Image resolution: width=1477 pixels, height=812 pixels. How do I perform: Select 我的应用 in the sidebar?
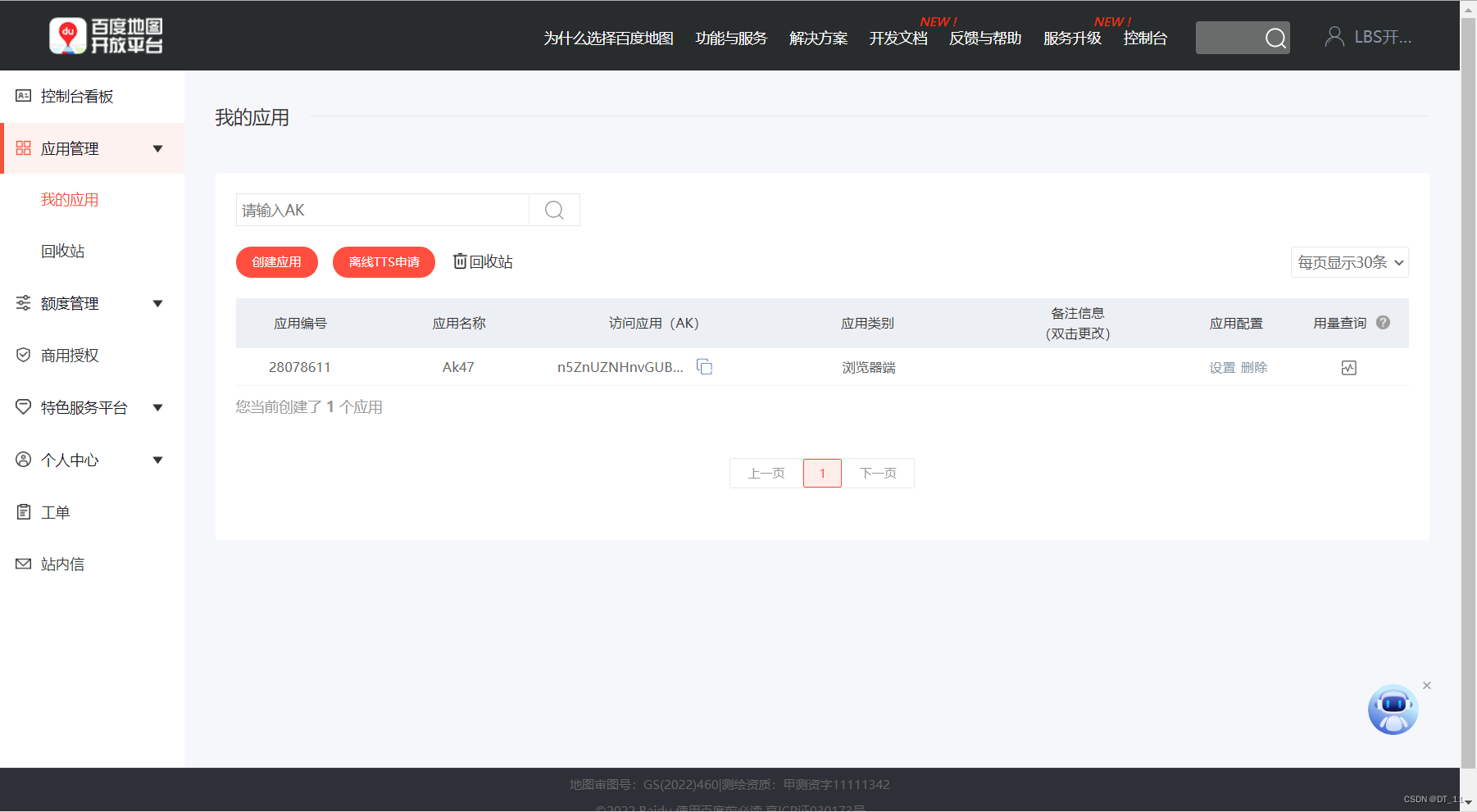[x=70, y=200]
